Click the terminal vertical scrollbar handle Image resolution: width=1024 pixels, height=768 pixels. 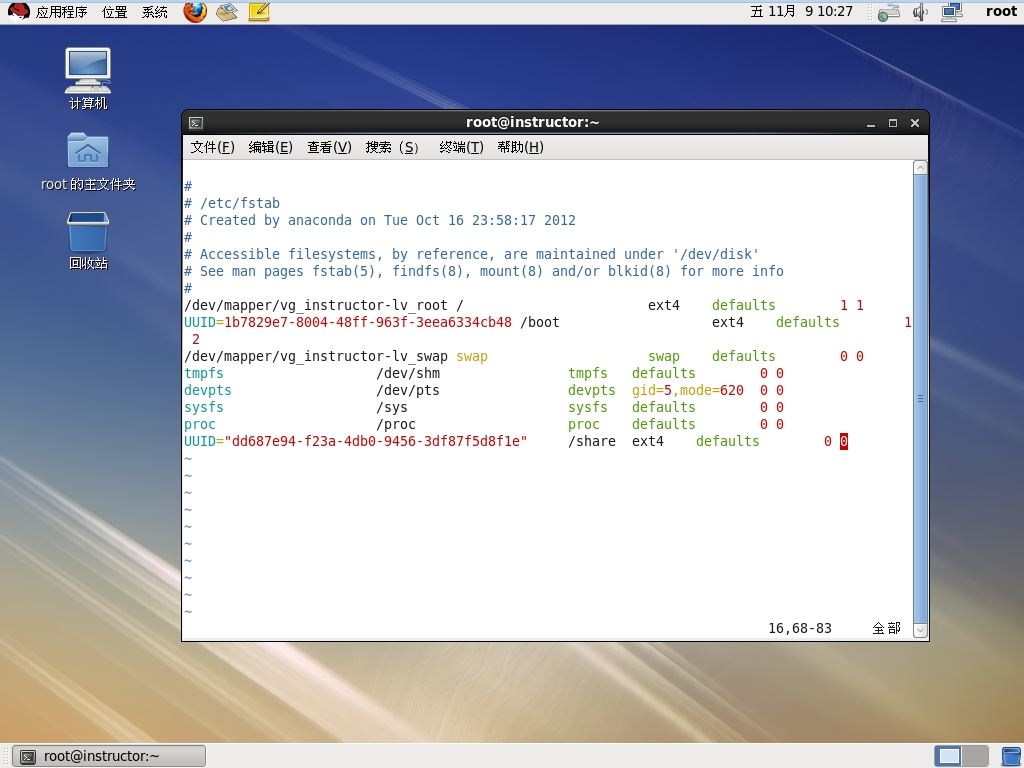(x=920, y=399)
